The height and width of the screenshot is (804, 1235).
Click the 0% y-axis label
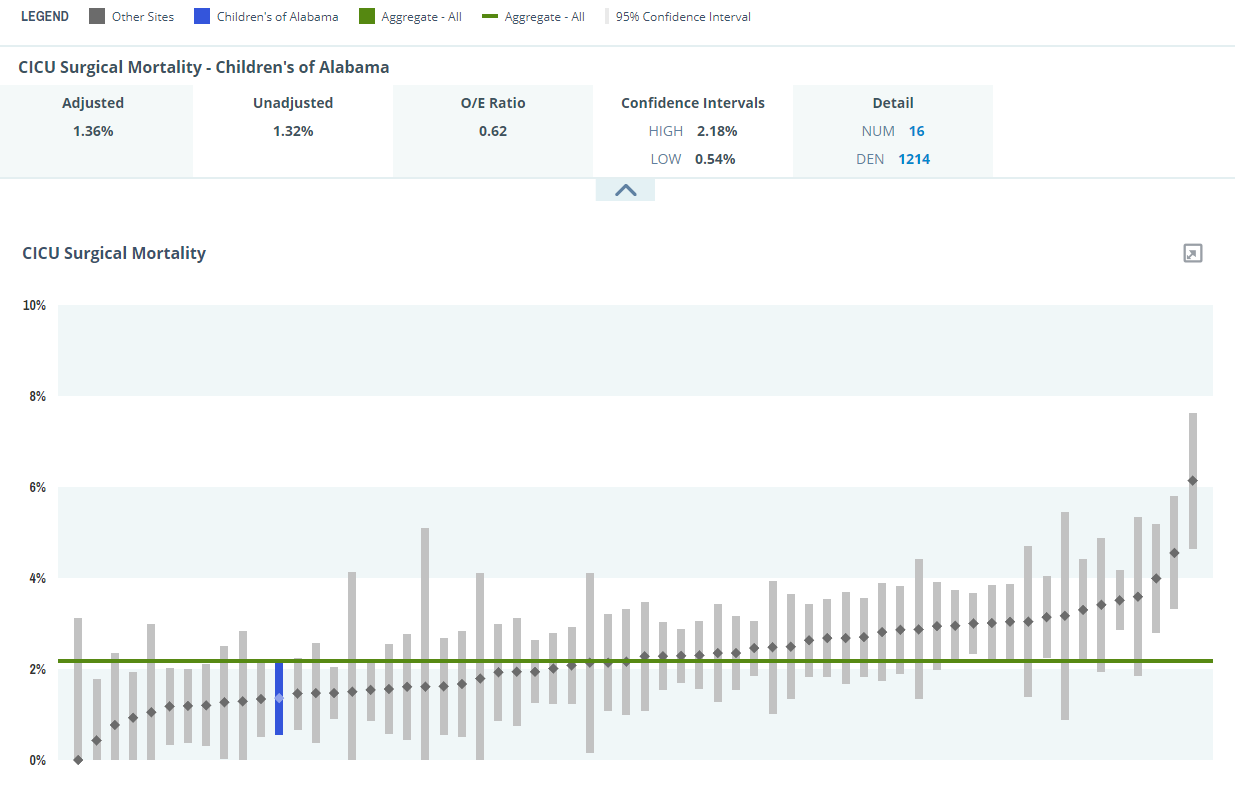(37, 760)
